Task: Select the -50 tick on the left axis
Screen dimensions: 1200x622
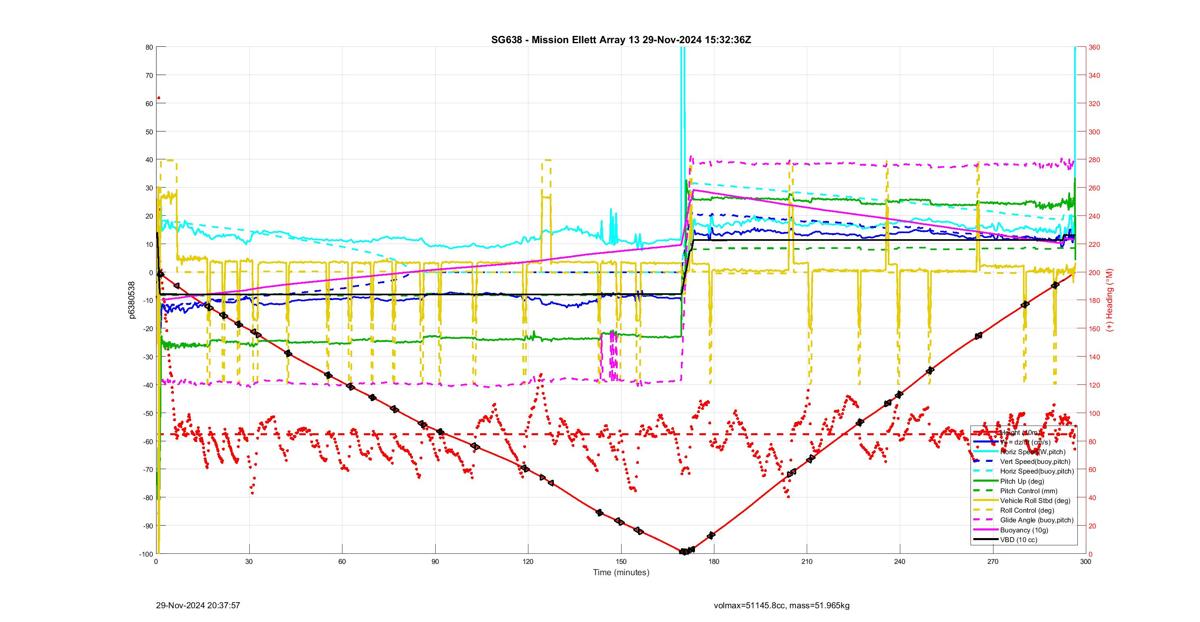Action: tap(147, 413)
